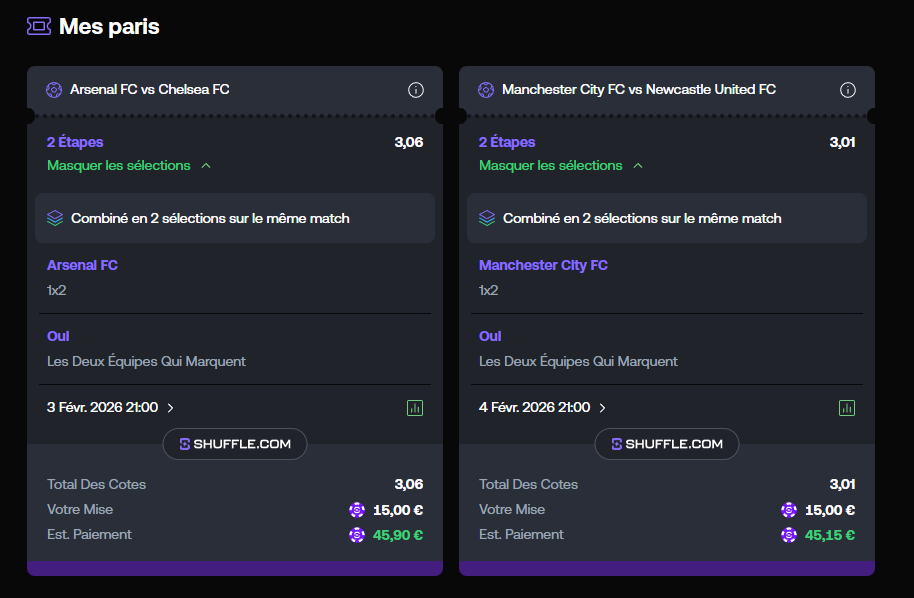The height and width of the screenshot is (598, 914).
Task: Open match arrow next to 3 Févr. 2026 21:00
Action: point(170,408)
